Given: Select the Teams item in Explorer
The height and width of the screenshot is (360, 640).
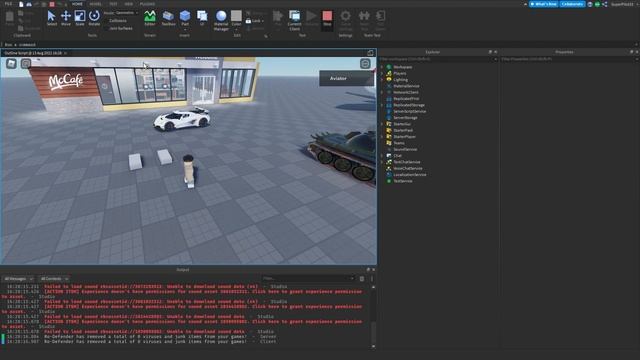Looking at the screenshot, I should tap(399, 143).
